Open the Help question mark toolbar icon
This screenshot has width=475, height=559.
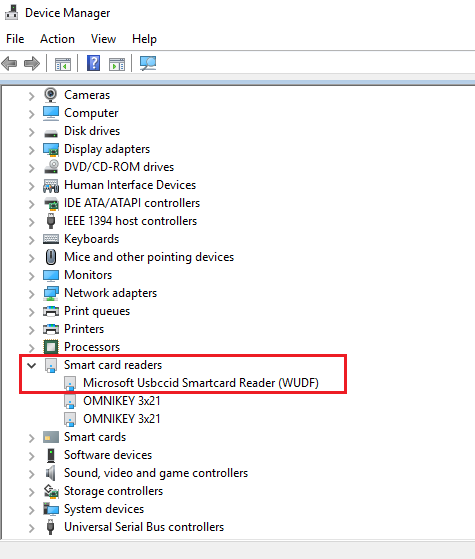93,63
